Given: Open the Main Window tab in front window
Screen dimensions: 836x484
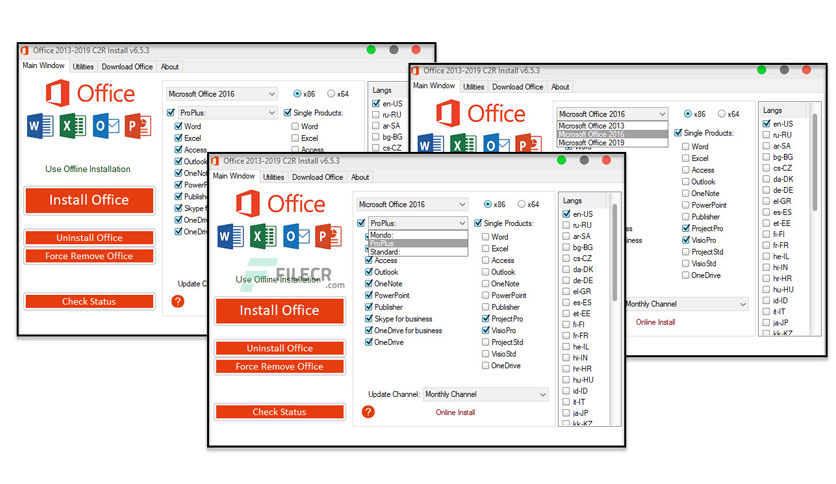Looking at the screenshot, I should (x=234, y=176).
